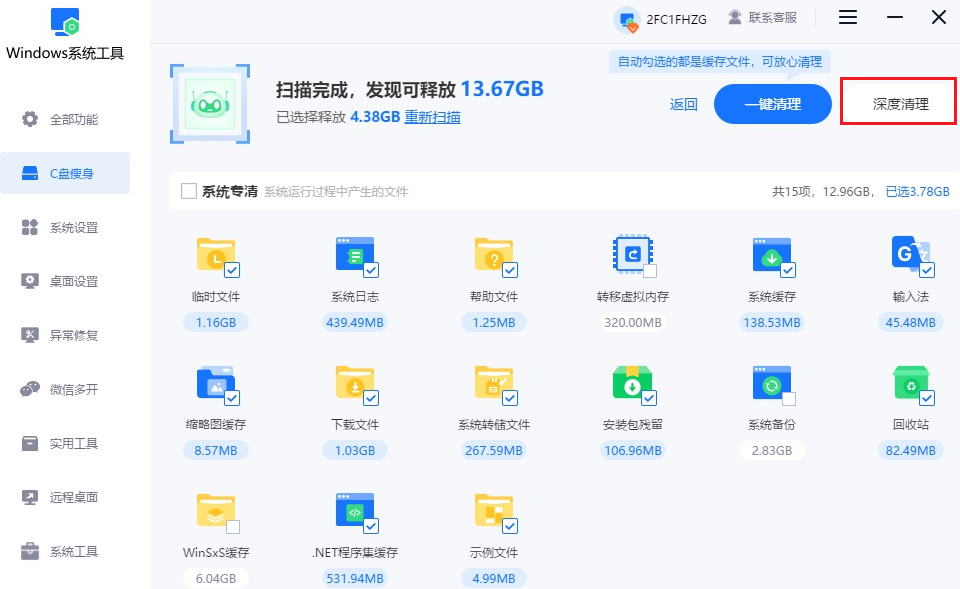Viewport: 960px width, 589px height.
Task: Click the scan robot thumbnail image
Action: tap(210, 101)
